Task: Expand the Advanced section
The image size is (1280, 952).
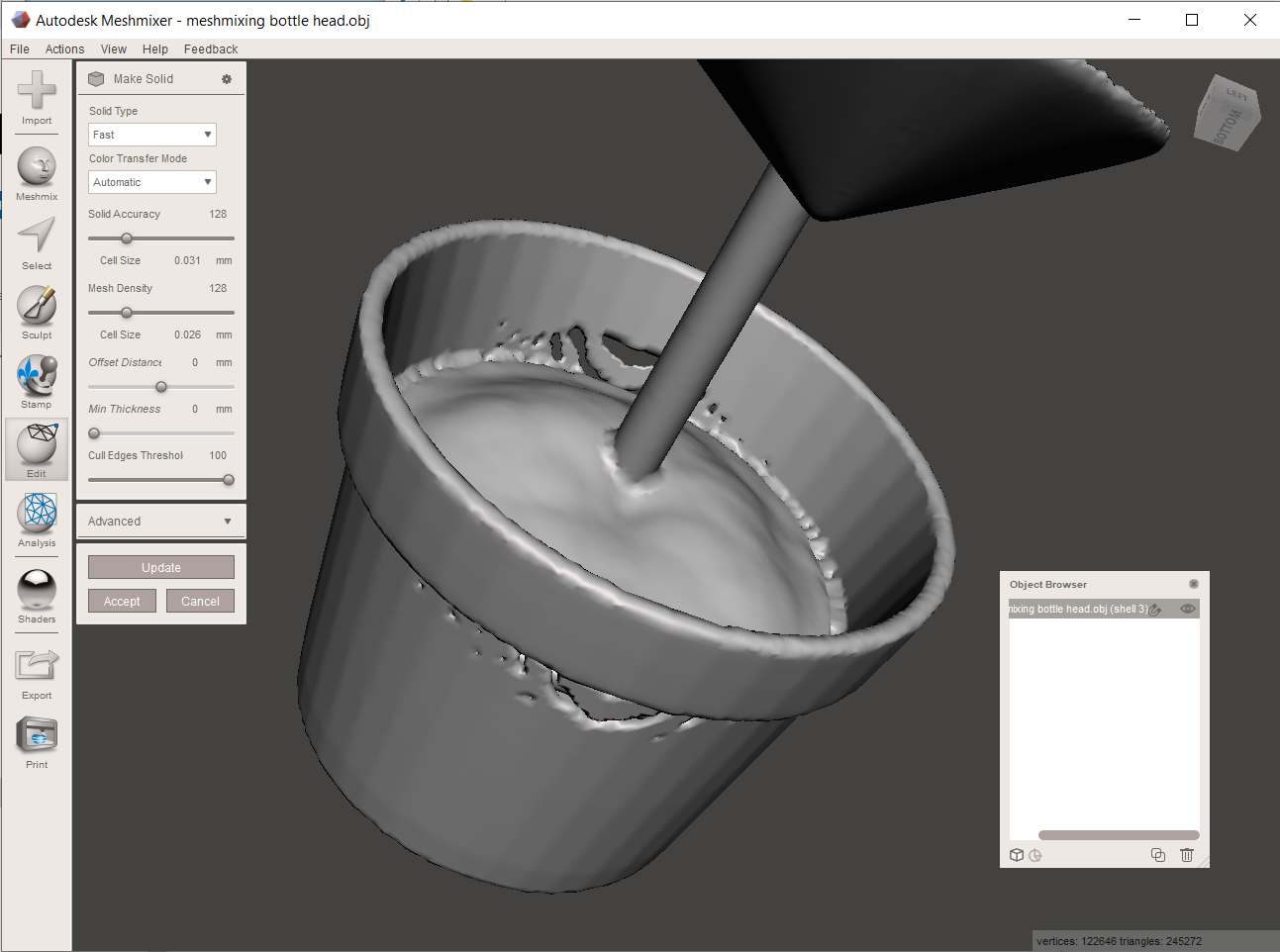Action: [160, 521]
